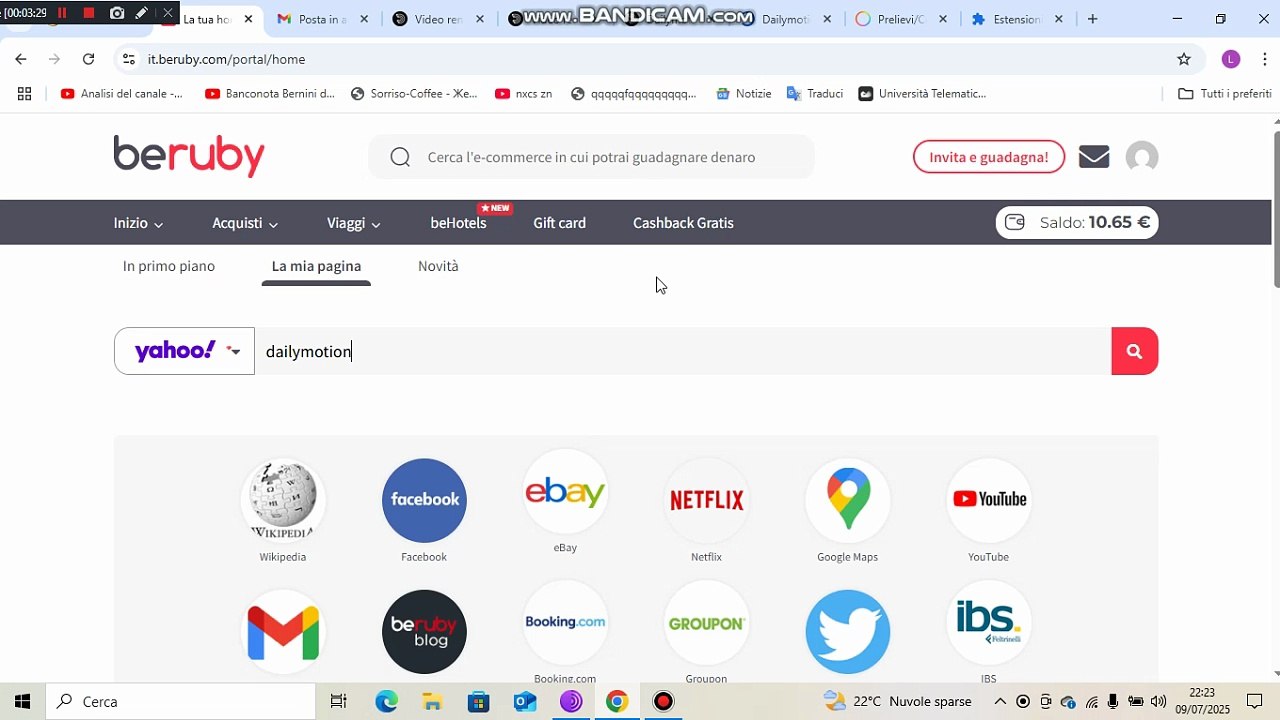Open a new browser tab

pos(1092,19)
